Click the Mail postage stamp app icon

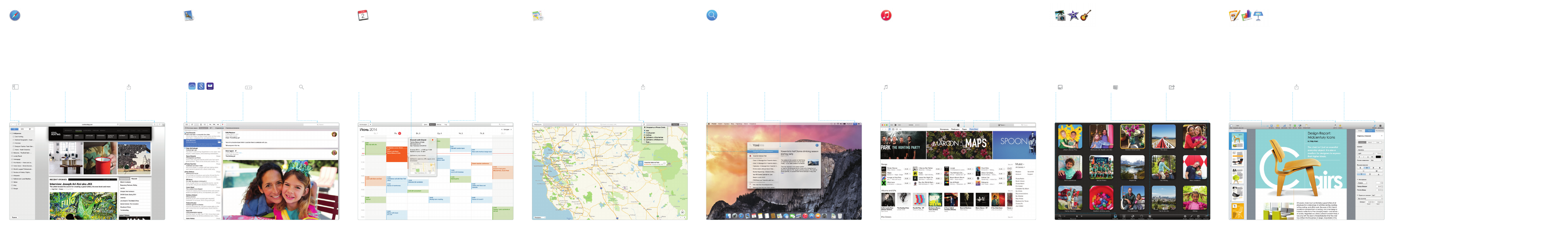(189, 15)
